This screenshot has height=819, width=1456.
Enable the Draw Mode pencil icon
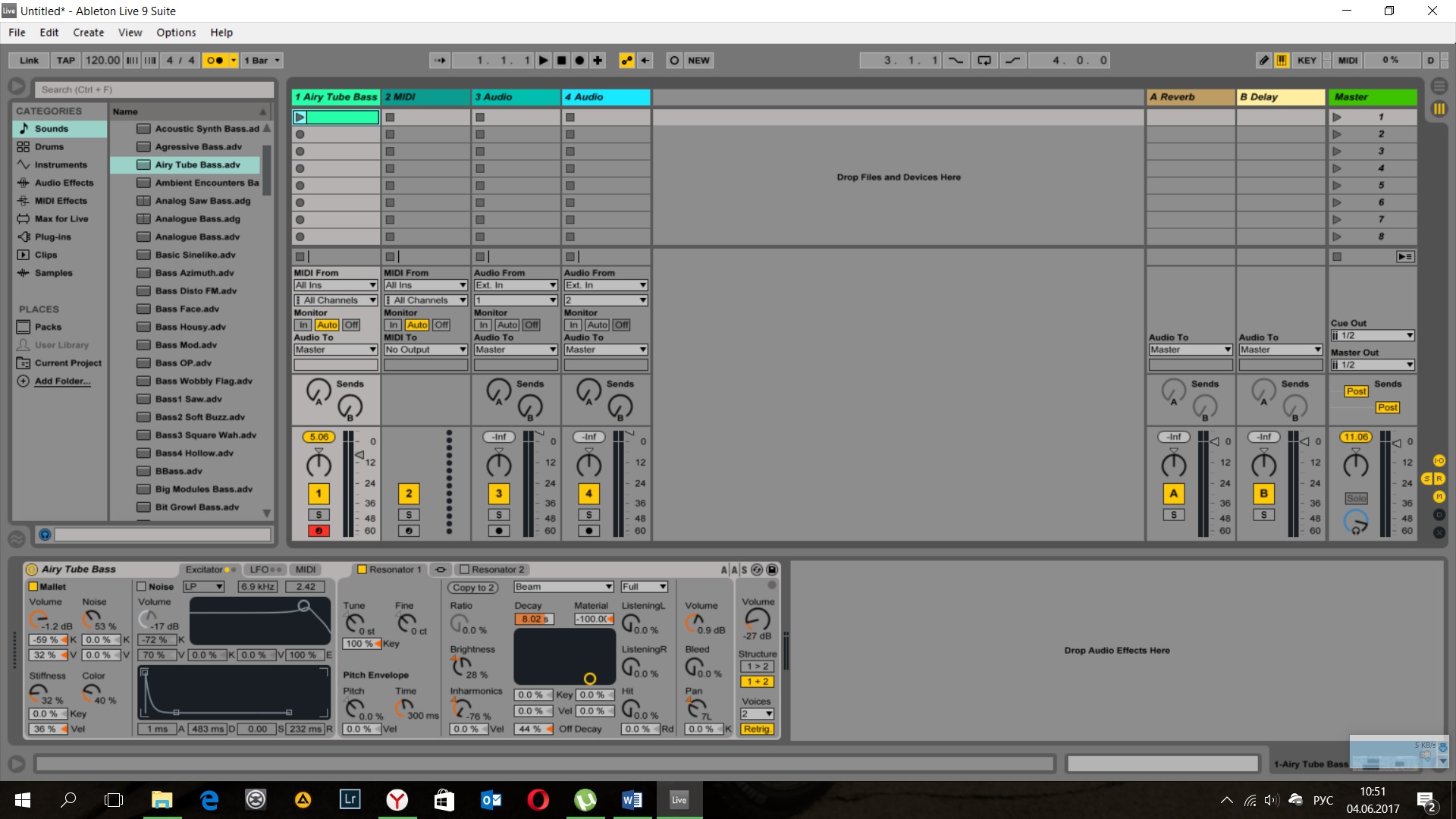(x=1263, y=61)
